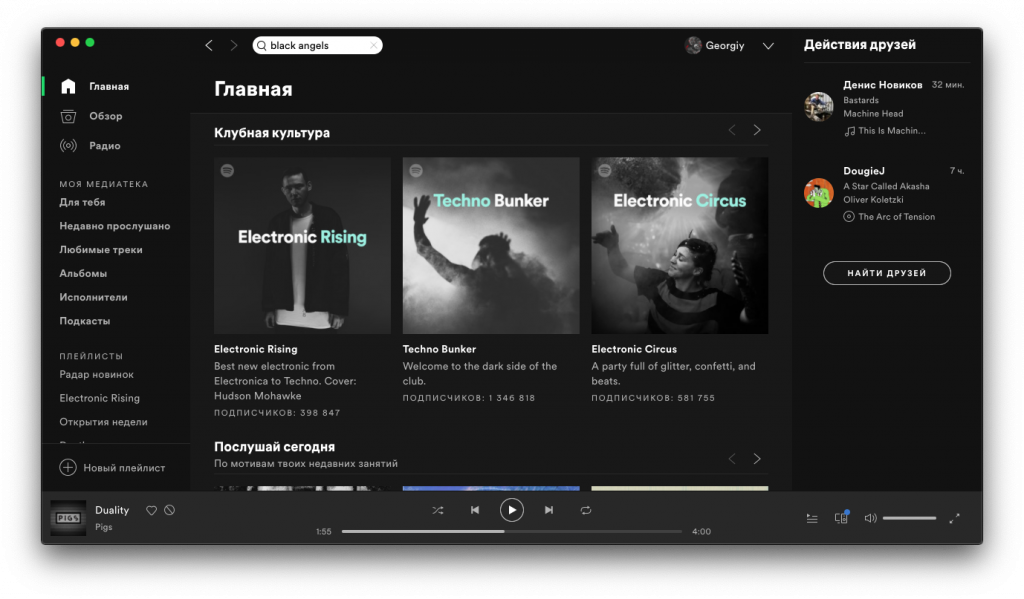Toggle repeat mode

click(586, 510)
